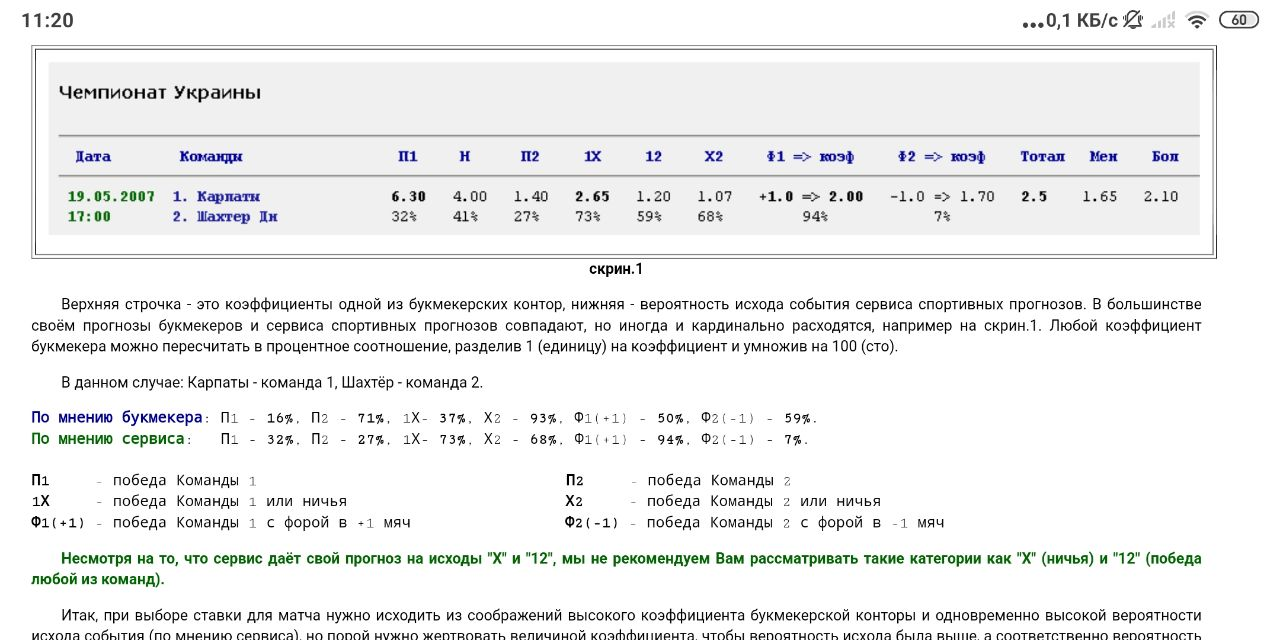The image size is (1280, 640).
Task: Click the 1X coefficient 2.65
Action: (x=592, y=196)
